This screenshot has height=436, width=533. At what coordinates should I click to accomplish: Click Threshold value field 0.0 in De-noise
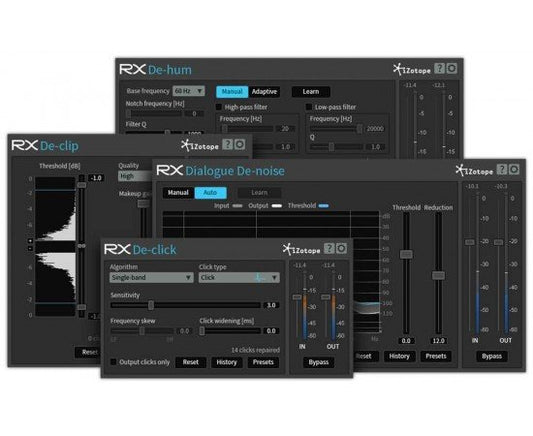coord(406,341)
